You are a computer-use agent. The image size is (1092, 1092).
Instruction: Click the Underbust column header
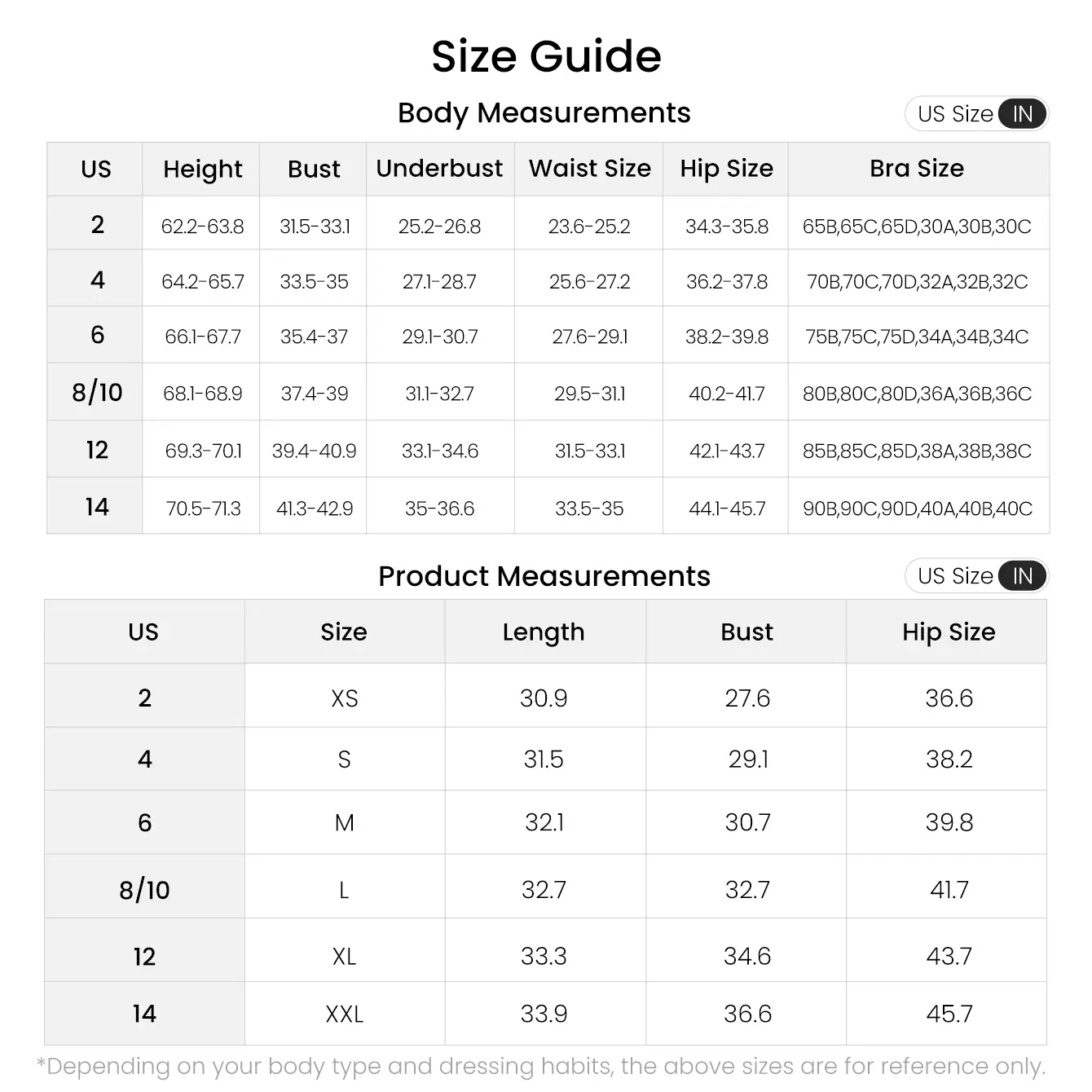439,169
